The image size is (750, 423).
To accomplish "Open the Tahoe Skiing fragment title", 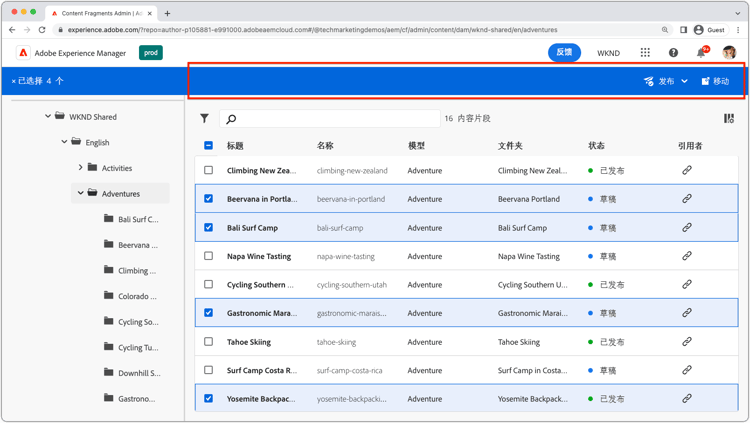I will (249, 342).
